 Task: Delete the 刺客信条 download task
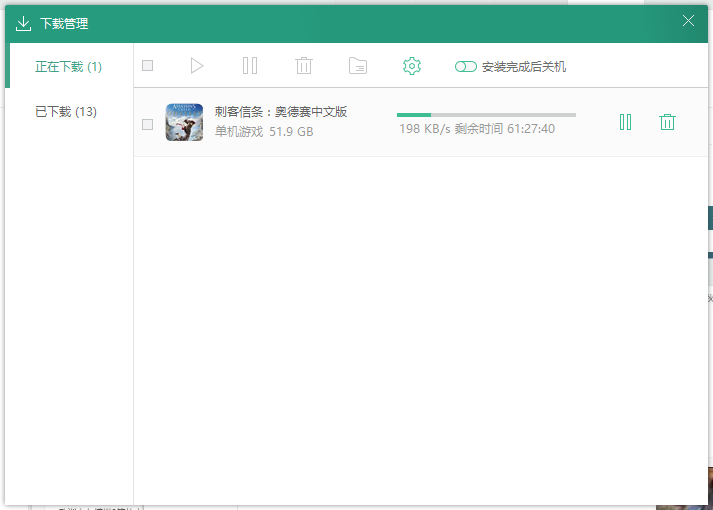[667, 122]
